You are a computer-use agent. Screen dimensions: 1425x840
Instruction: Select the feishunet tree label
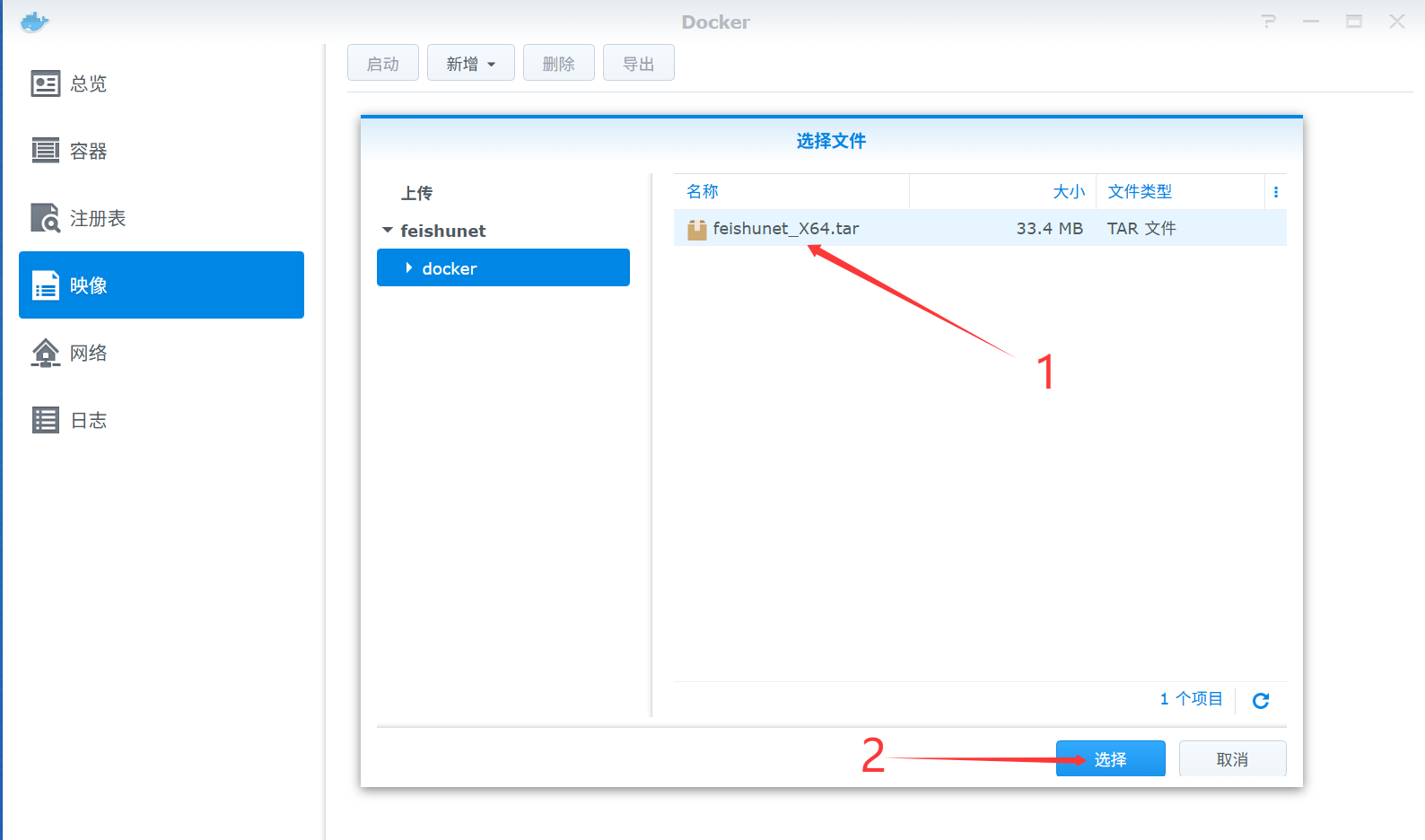pos(443,231)
